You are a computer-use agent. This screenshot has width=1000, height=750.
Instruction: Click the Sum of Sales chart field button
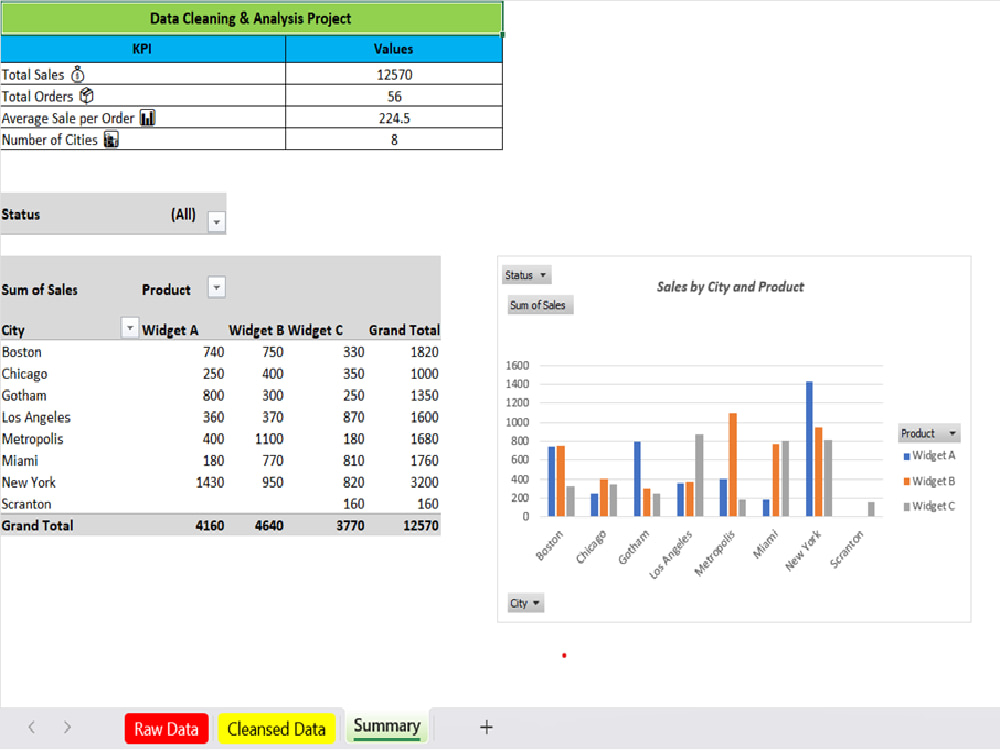point(540,305)
